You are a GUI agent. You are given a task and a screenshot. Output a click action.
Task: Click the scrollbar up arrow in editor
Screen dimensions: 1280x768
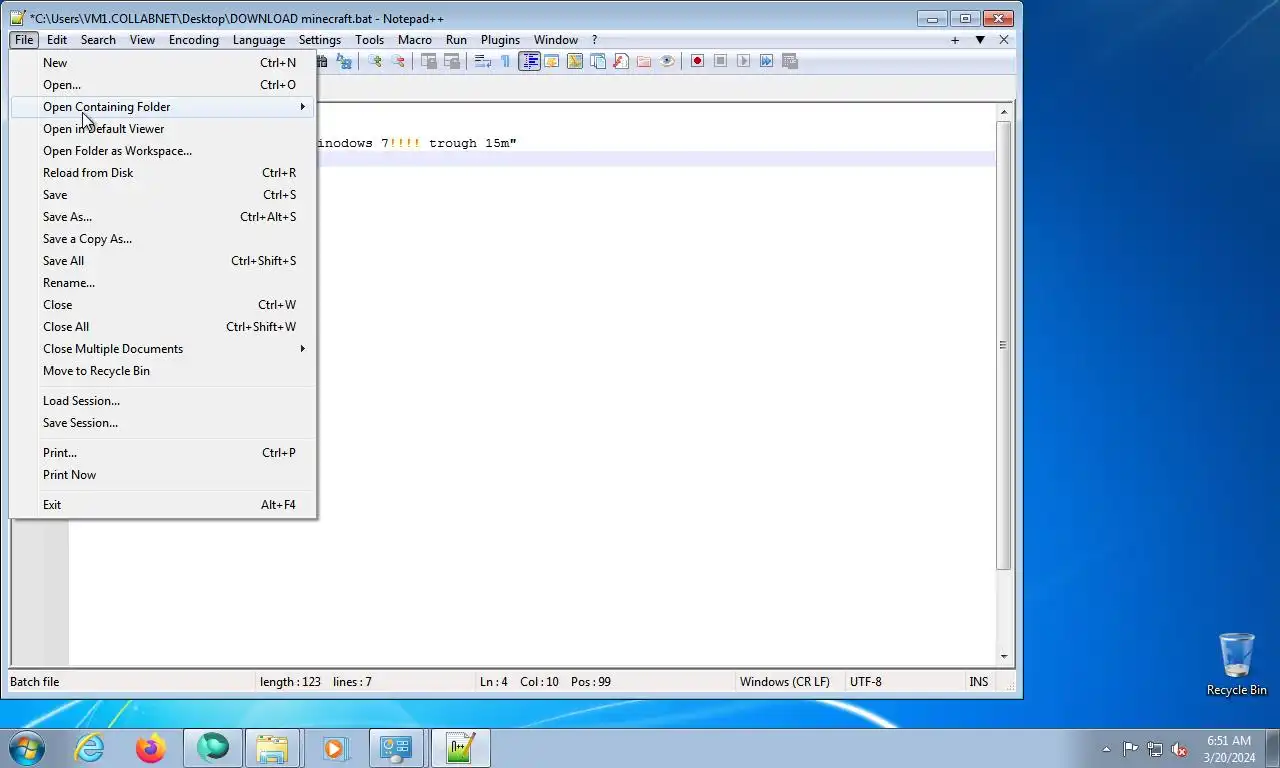pyautogui.click(x=1004, y=112)
